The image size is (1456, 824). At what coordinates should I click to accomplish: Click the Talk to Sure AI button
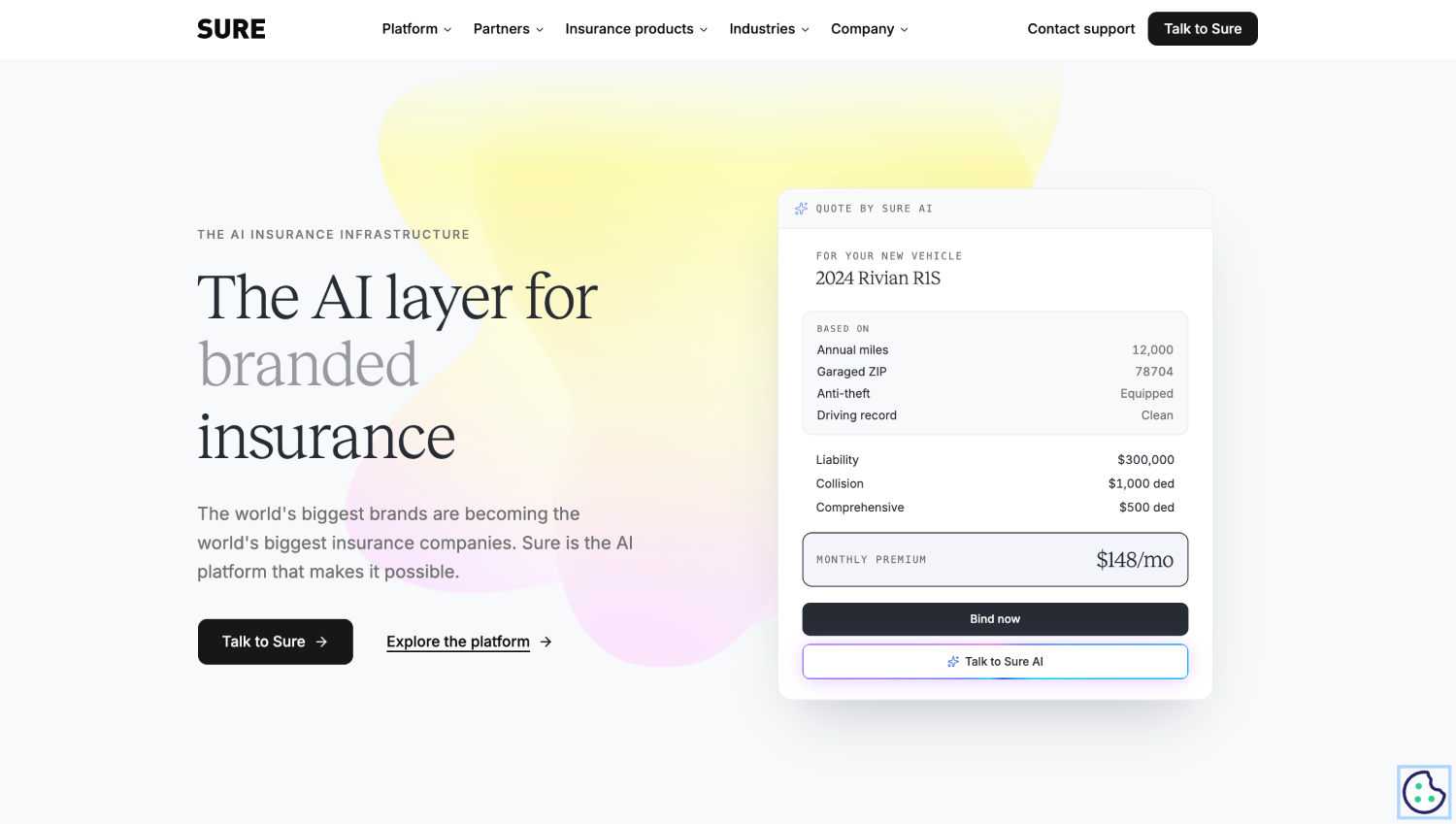995,662
